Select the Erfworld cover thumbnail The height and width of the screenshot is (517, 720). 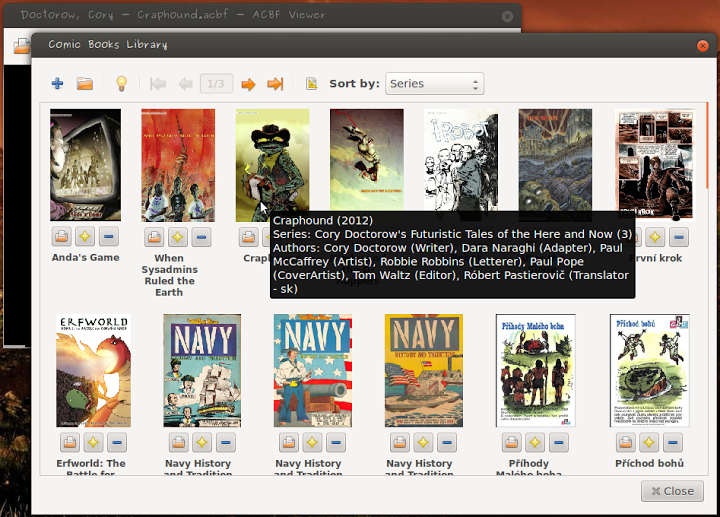coord(93,371)
